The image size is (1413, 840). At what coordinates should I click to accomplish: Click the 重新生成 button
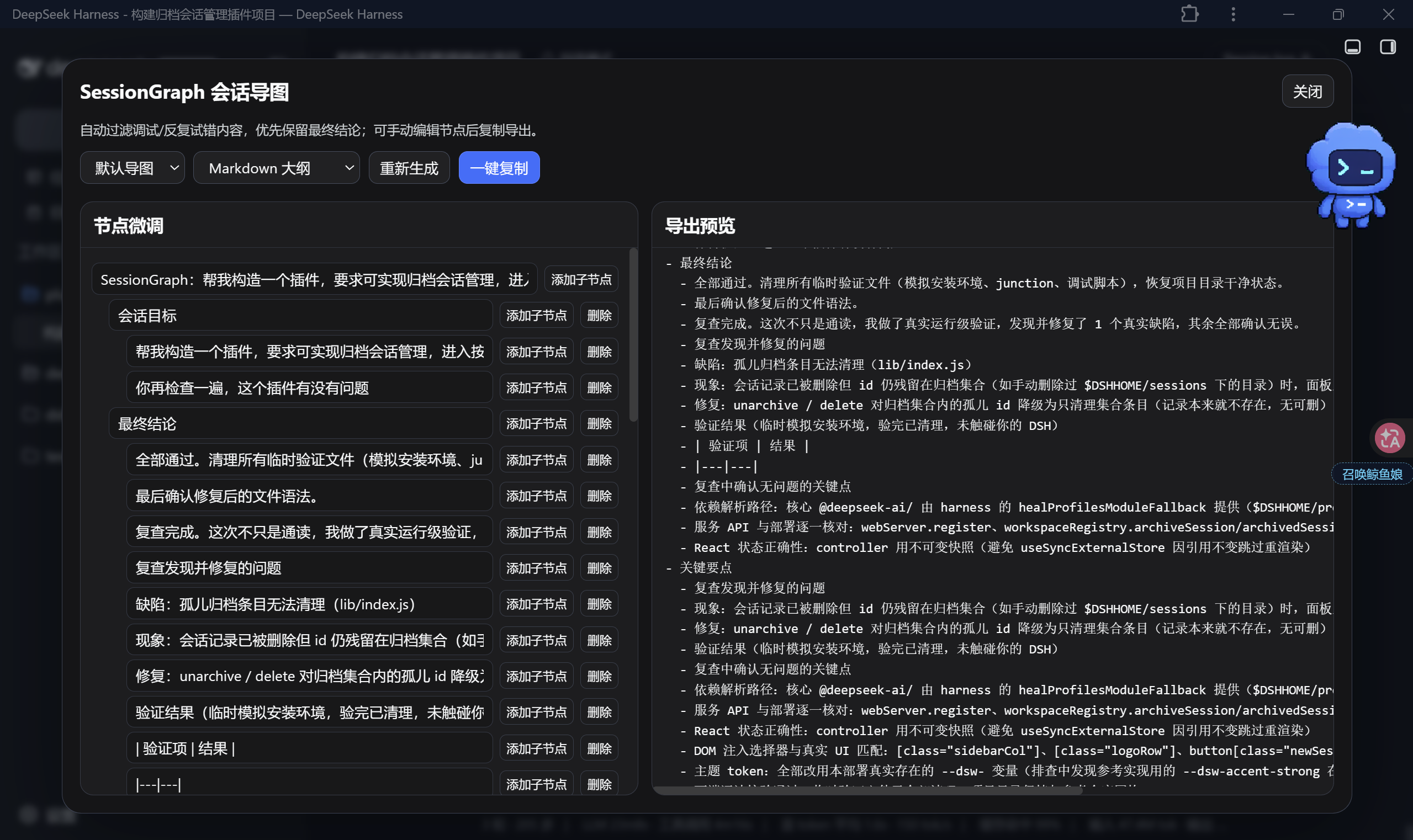coord(409,168)
